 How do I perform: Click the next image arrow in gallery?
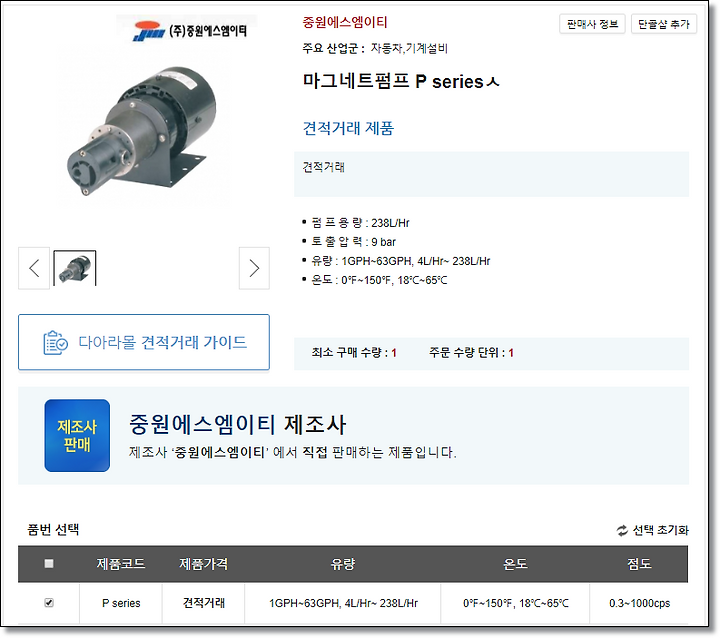pyautogui.click(x=254, y=268)
